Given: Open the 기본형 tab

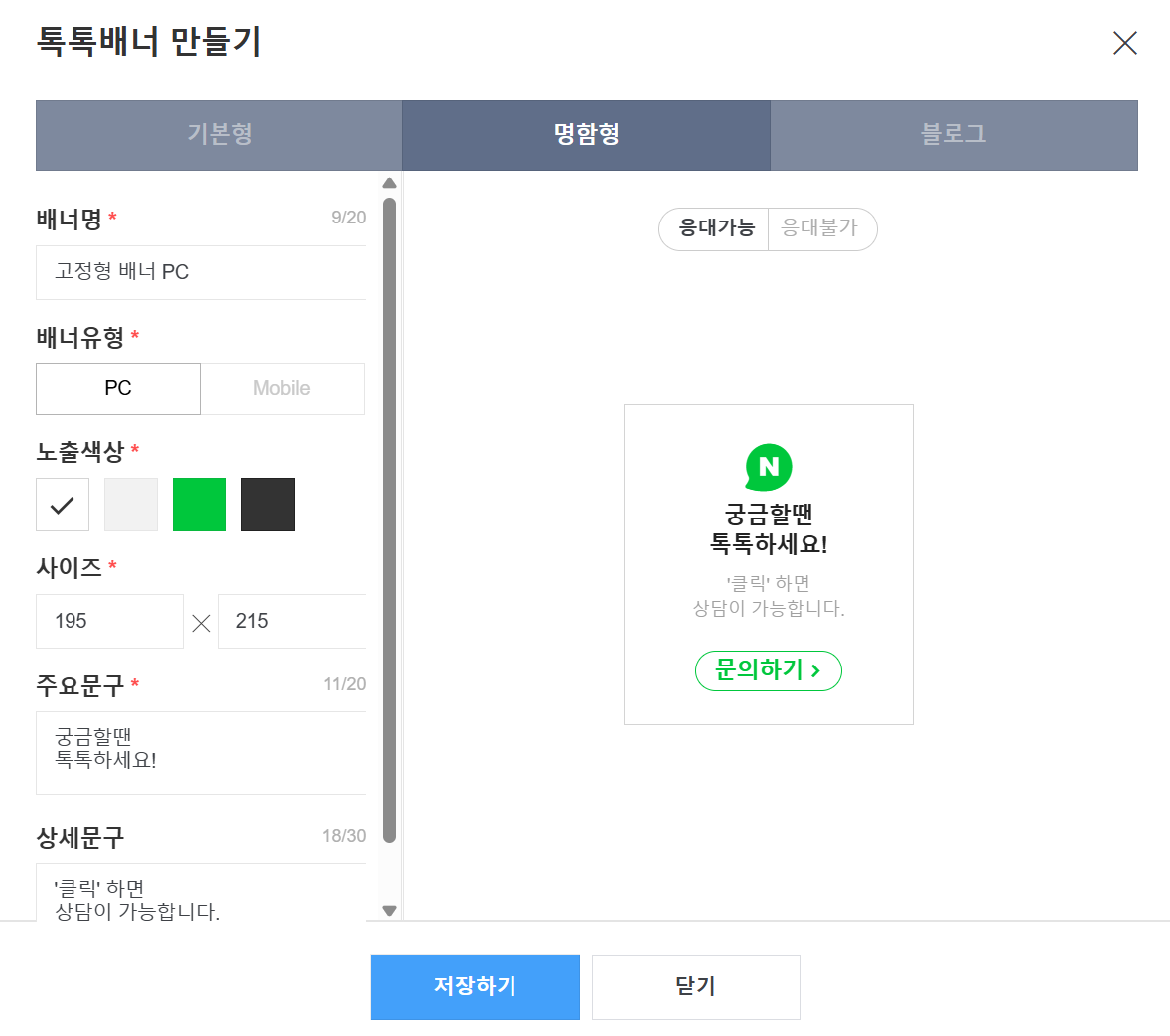Looking at the screenshot, I should 219,135.
